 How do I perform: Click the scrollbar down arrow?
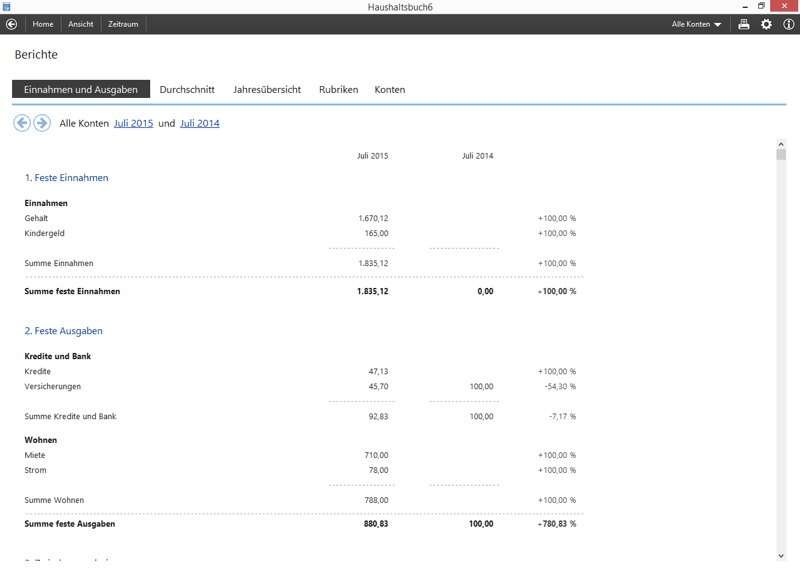781,556
